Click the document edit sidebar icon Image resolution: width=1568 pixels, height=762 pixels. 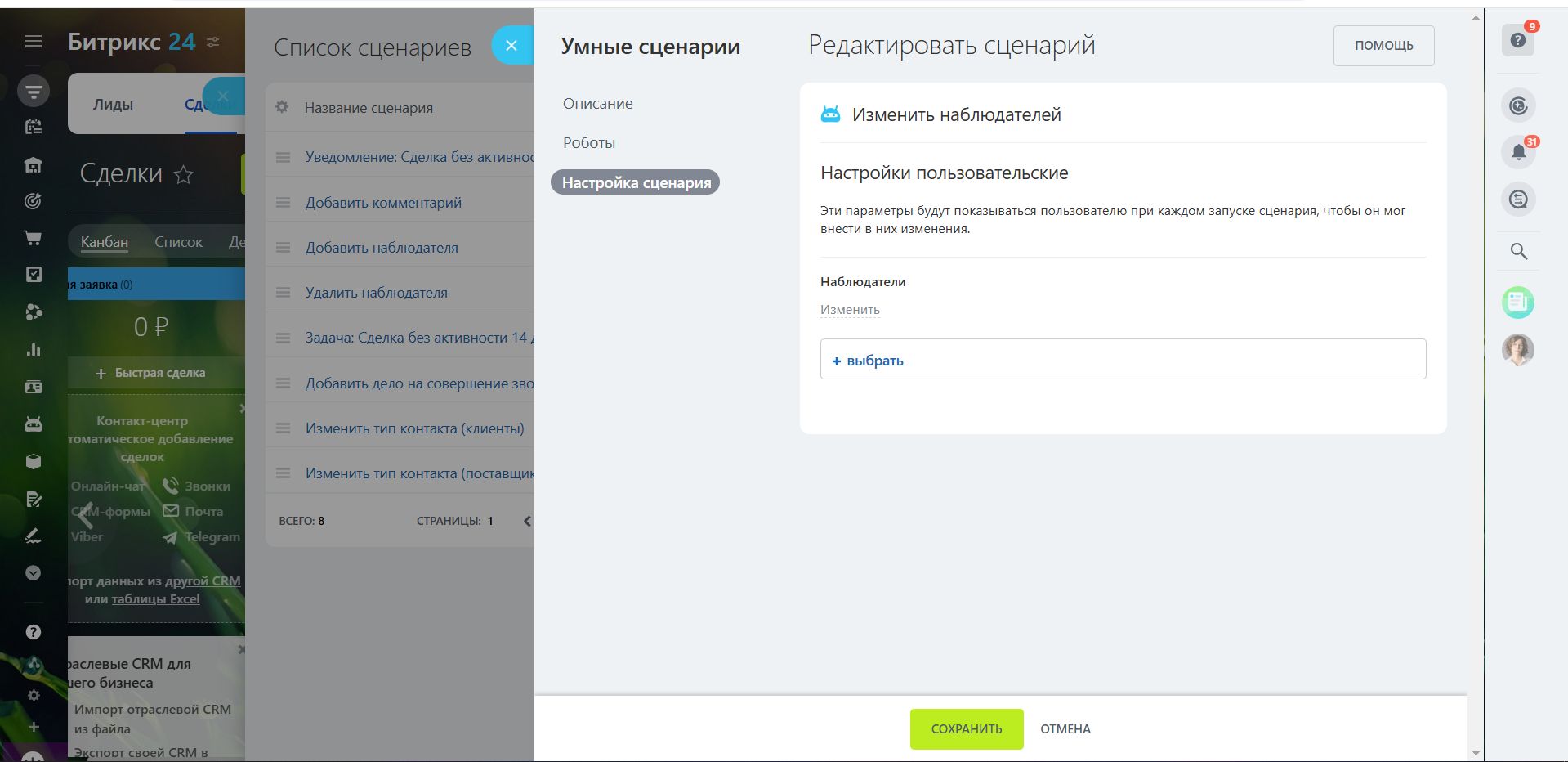pyautogui.click(x=34, y=499)
